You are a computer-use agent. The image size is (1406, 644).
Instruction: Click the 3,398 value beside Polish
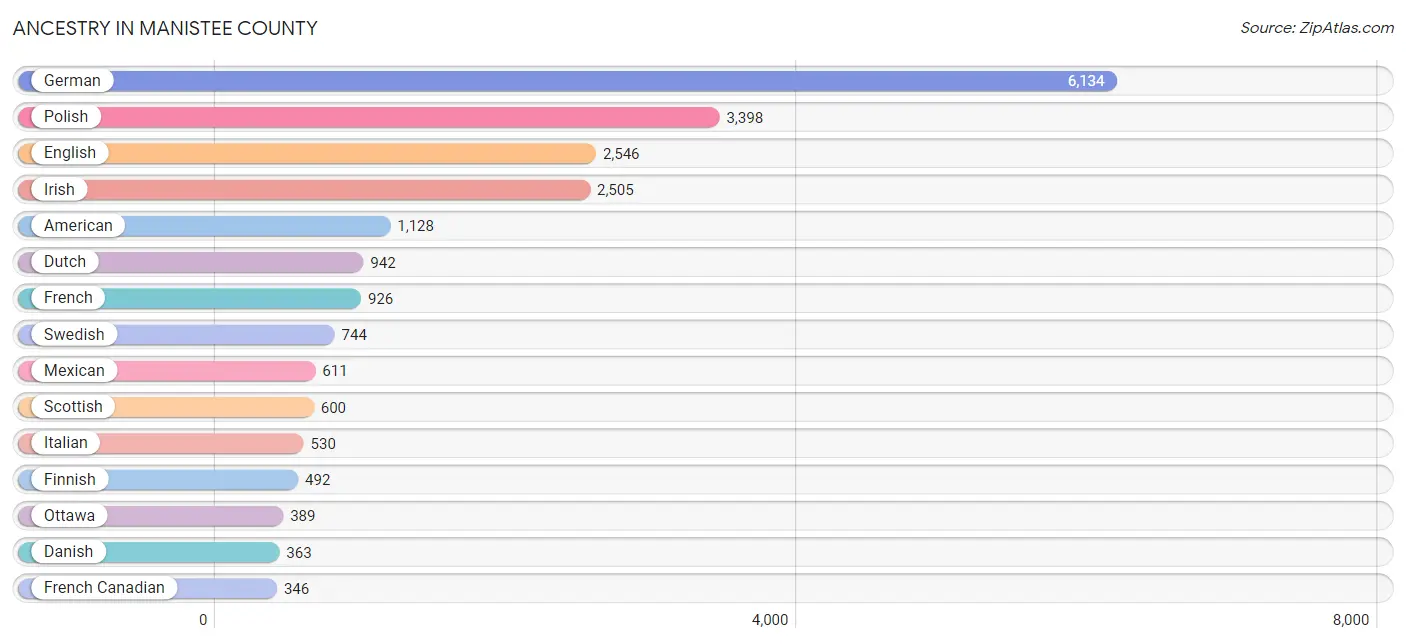pos(744,118)
